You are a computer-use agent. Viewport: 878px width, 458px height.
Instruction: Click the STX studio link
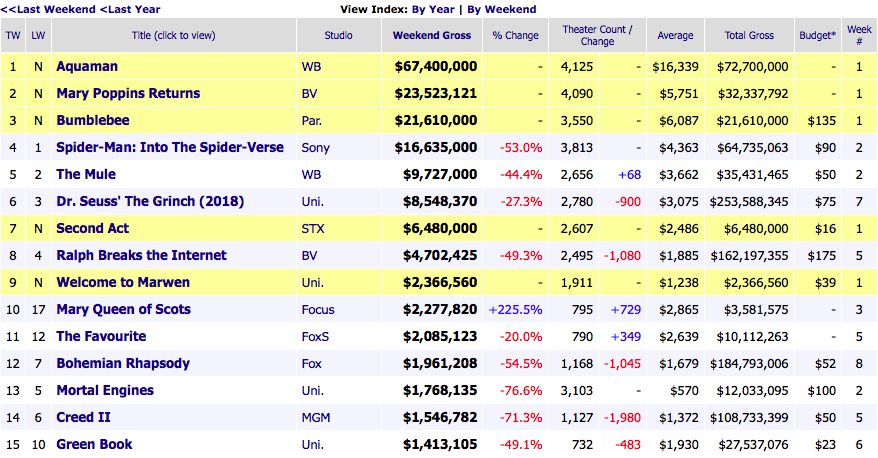coord(313,228)
